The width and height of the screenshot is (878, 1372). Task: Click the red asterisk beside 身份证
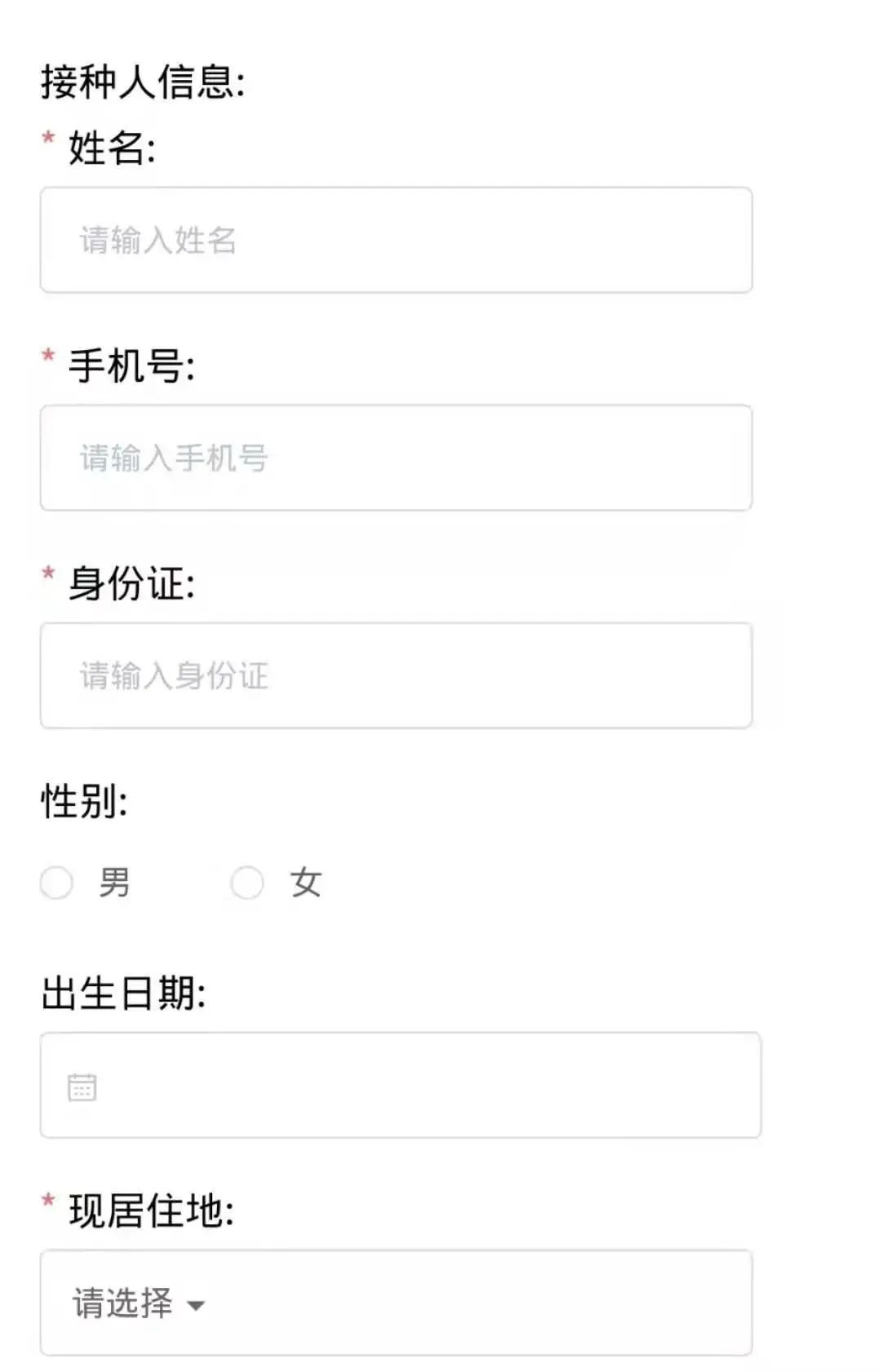click(49, 573)
